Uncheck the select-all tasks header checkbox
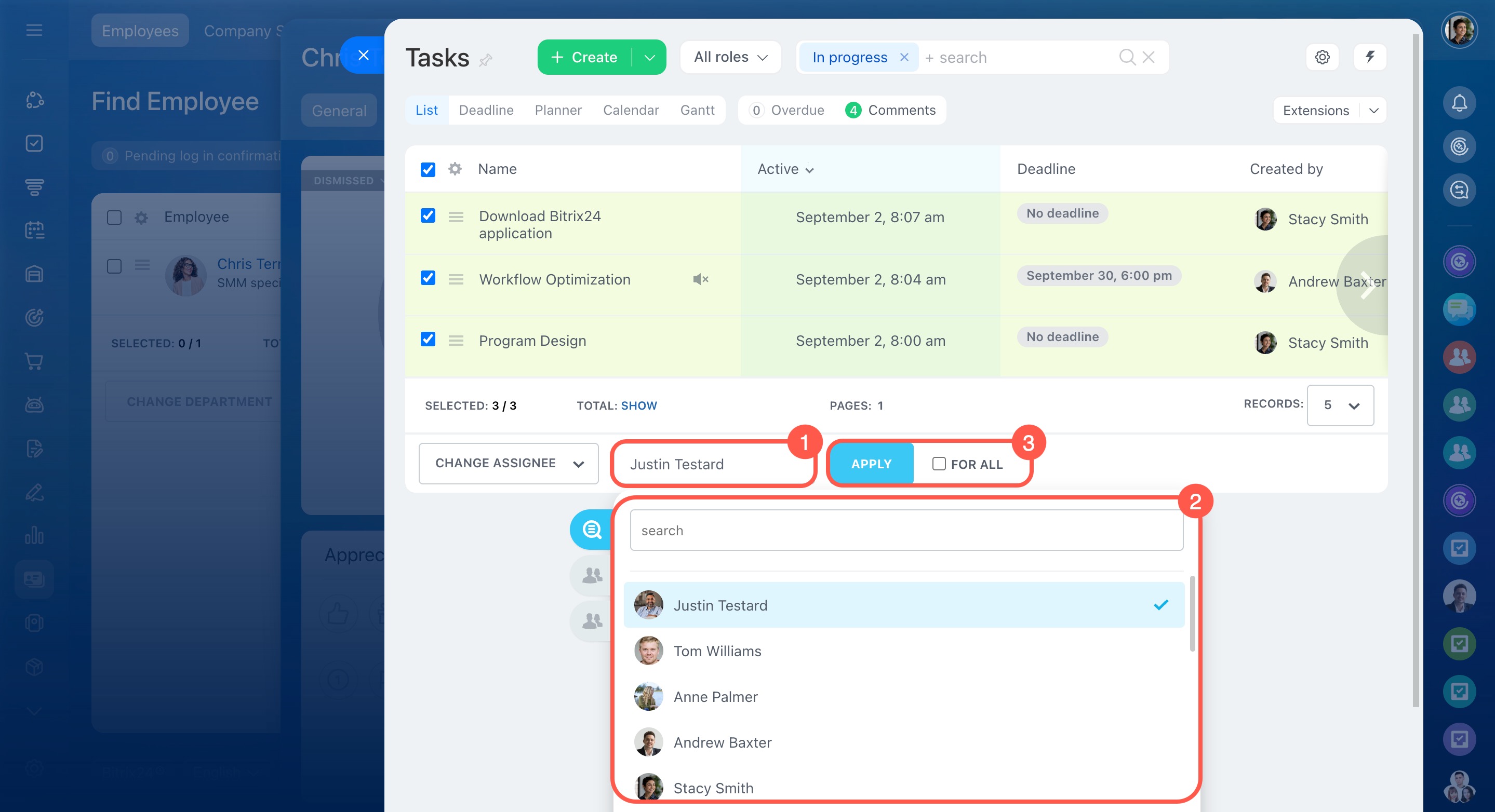Viewport: 1495px width, 812px height. point(428,169)
